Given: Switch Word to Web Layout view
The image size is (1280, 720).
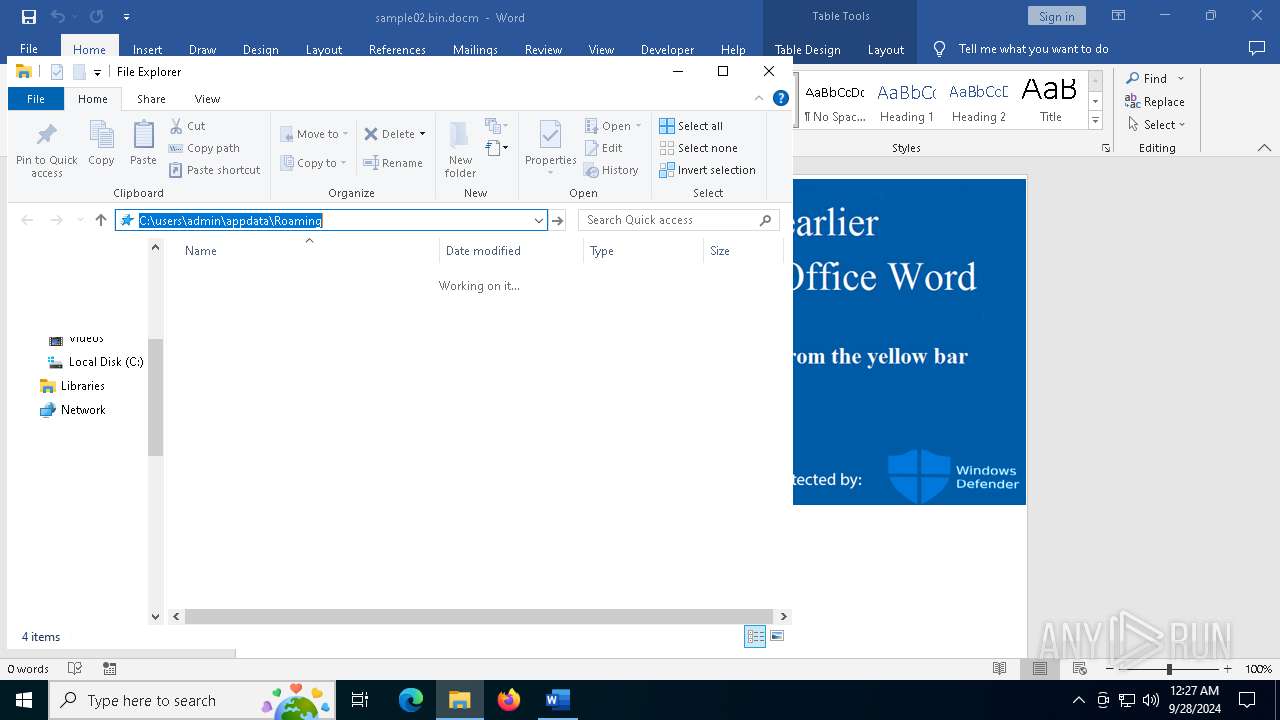Looking at the screenshot, I should click(x=1080, y=668).
